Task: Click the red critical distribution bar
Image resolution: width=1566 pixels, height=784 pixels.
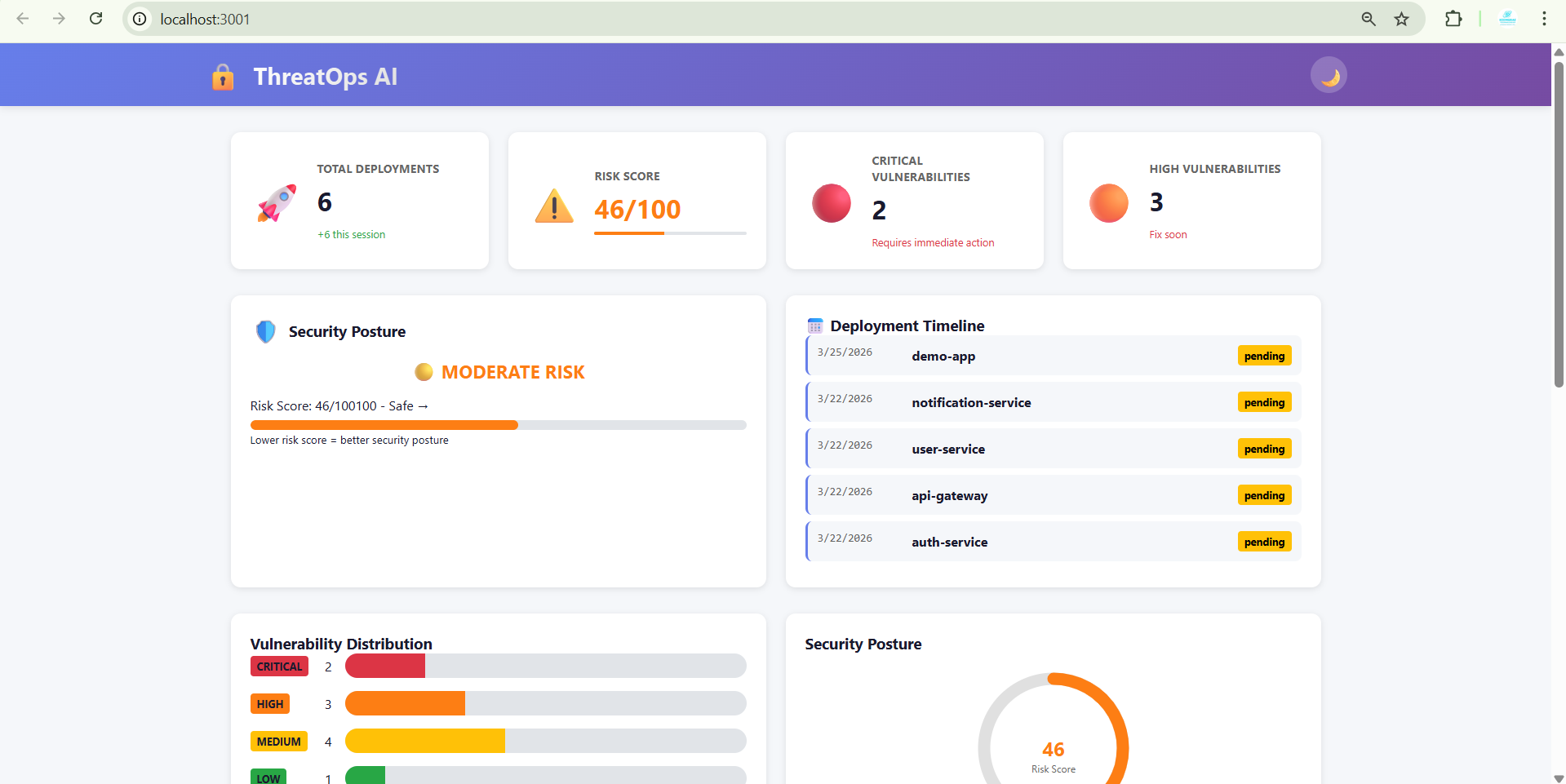Action: click(385, 666)
